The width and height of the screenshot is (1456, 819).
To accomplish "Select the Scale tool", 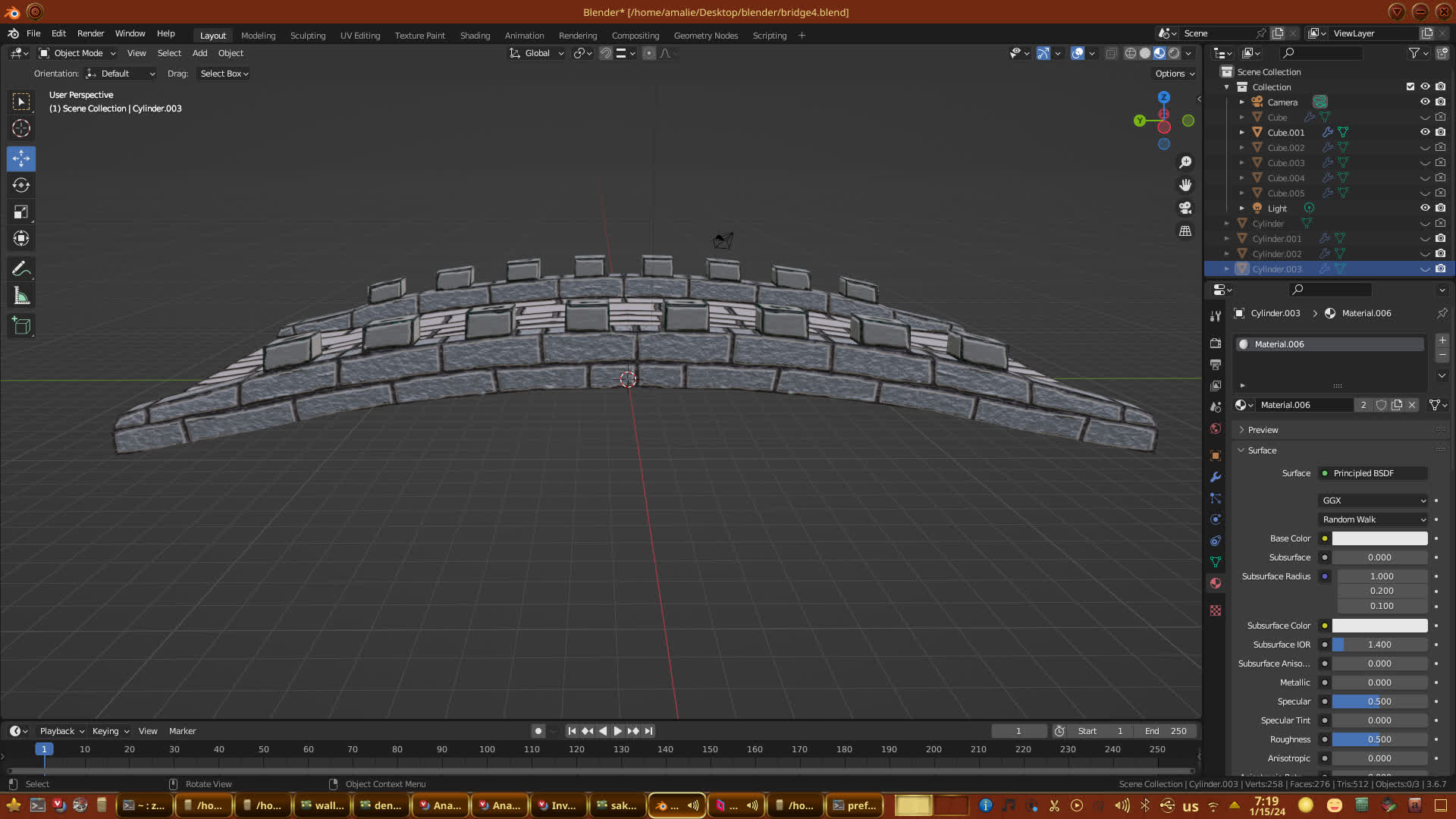I will (21, 212).
